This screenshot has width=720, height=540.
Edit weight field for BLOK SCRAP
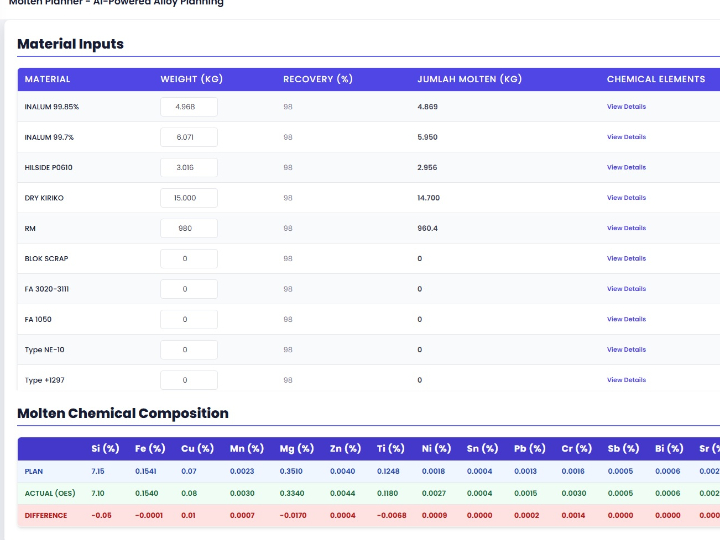tap(189, 259)
